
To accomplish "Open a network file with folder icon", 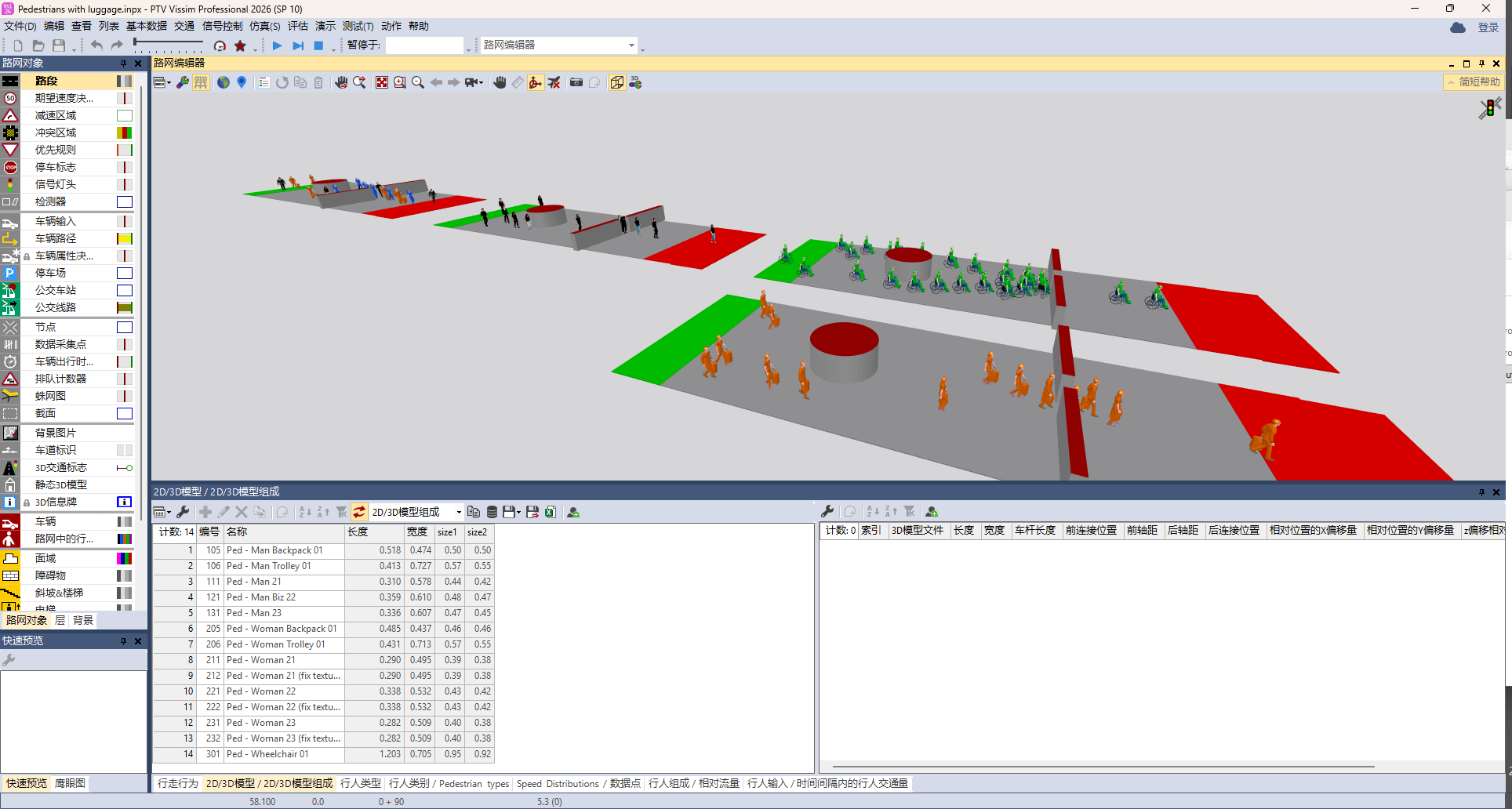I will coord(38,45).
